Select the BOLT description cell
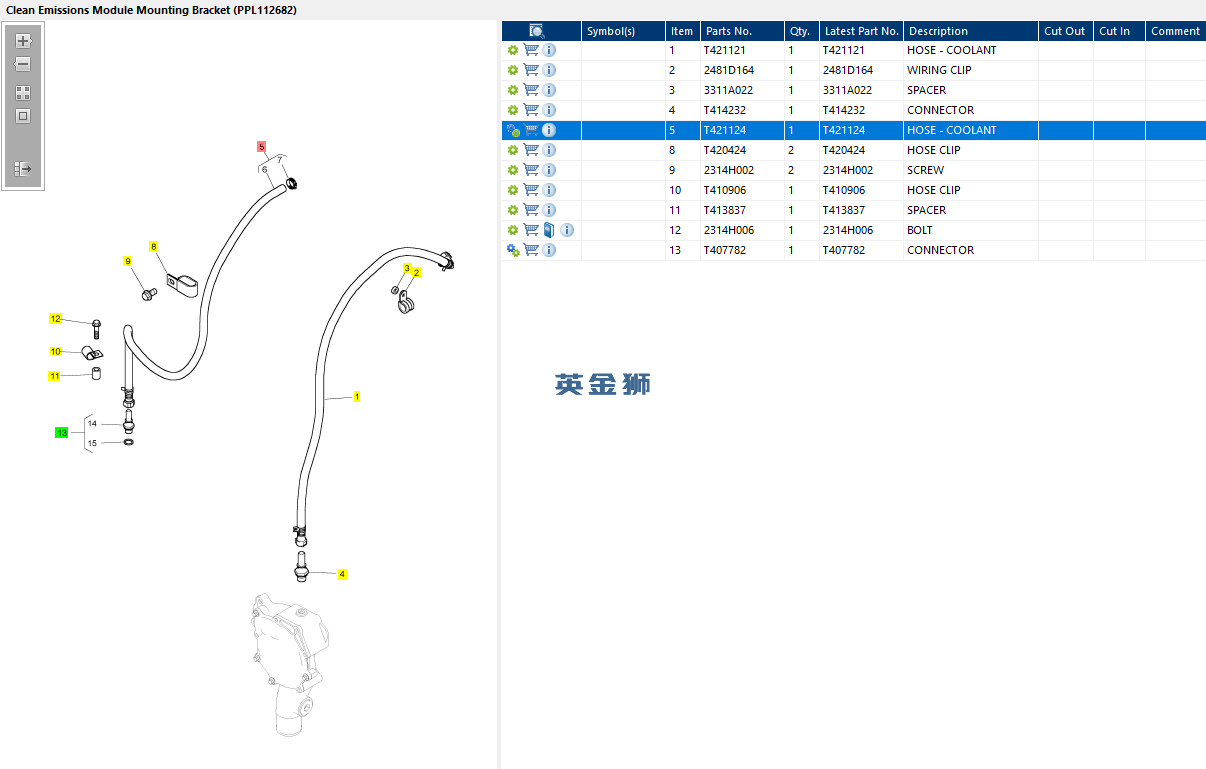 [971, 230]
